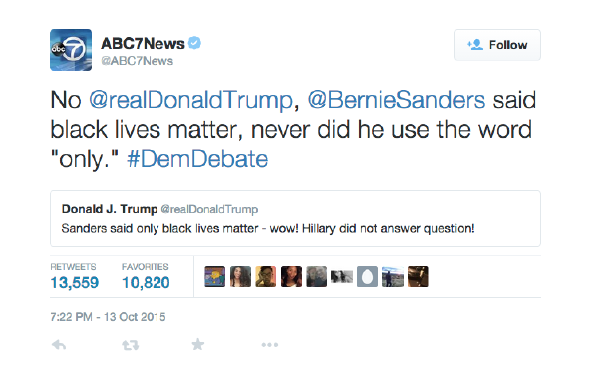
Task: Open the @realDonaldTrump mention in tweet text
Action: (191, 100)
